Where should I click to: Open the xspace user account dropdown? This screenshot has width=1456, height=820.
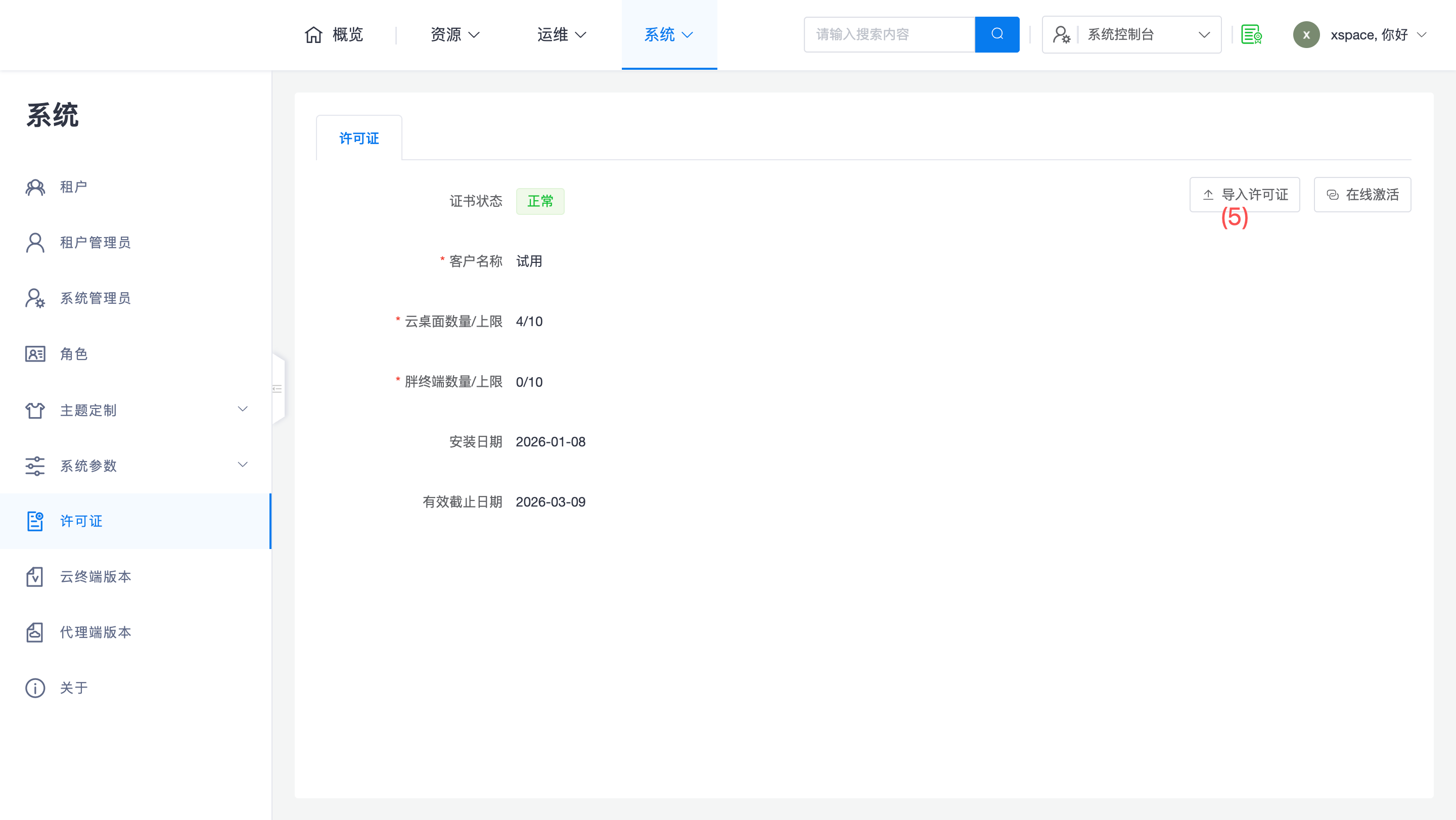[x=1368, y=34]
